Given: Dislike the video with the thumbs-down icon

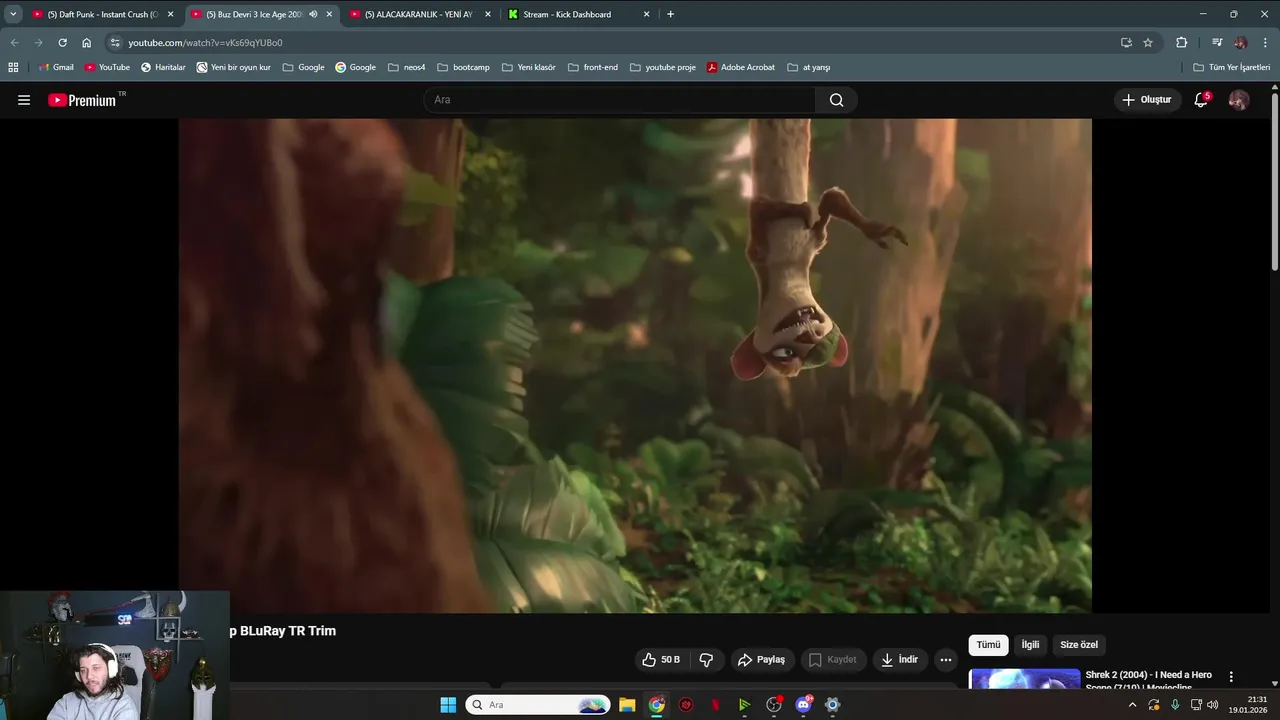Looking at the screenshot, I should click(x=706, y=660).
